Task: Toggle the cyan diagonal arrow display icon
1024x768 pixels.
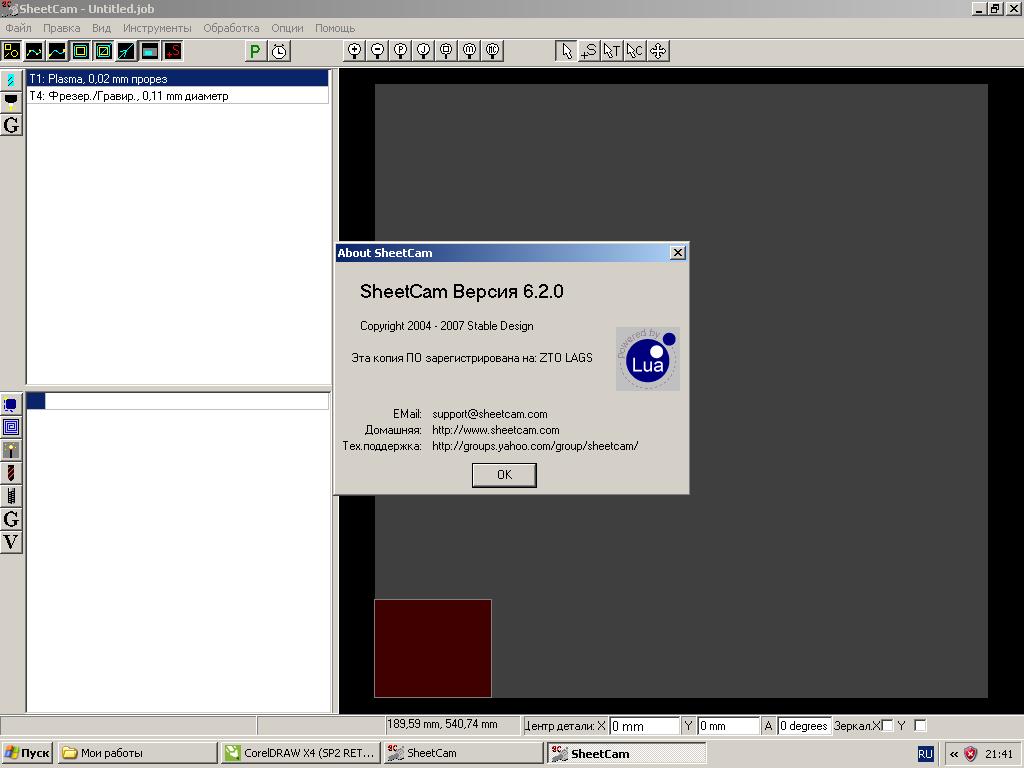Action: [127, 51]
